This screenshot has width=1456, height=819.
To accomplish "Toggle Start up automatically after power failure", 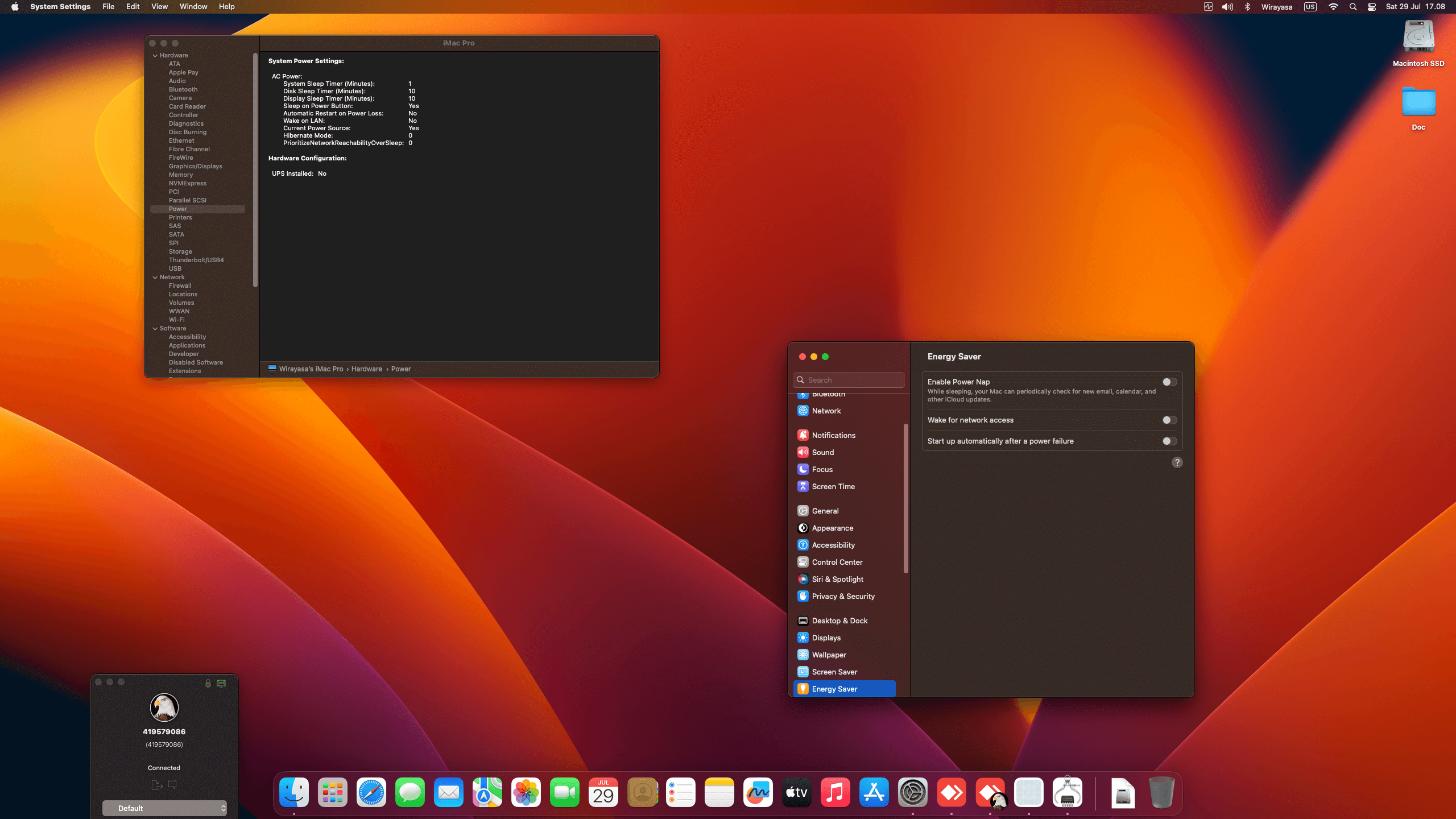I will pos(1169,441).
